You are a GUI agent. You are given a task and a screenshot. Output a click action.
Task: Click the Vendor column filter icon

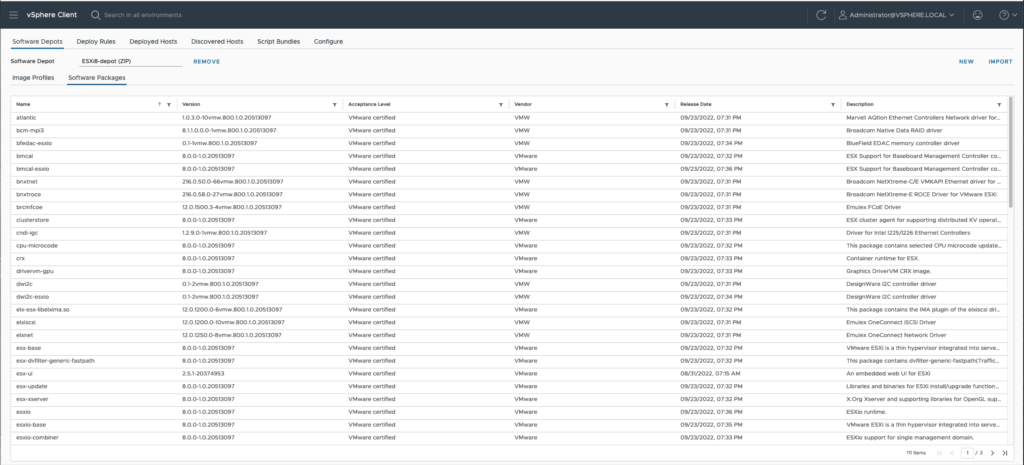tap(666, 104)
